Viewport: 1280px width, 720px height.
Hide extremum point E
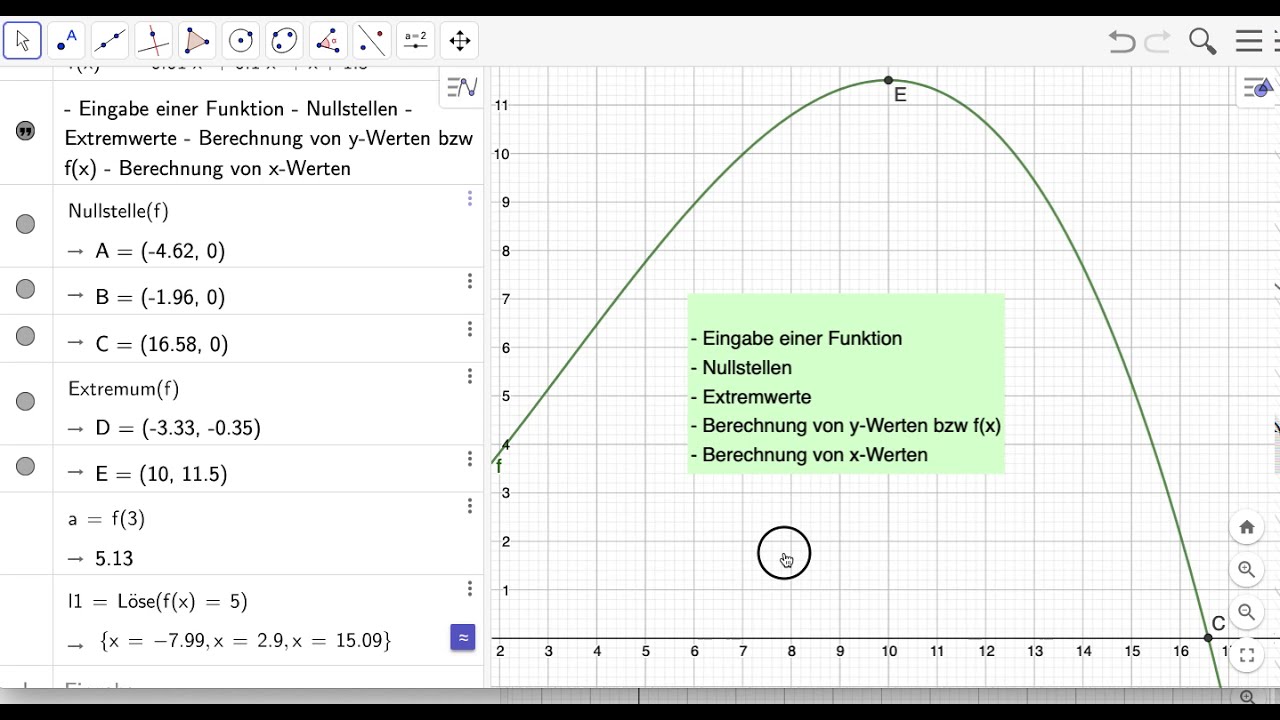click(x=26, y=467)
